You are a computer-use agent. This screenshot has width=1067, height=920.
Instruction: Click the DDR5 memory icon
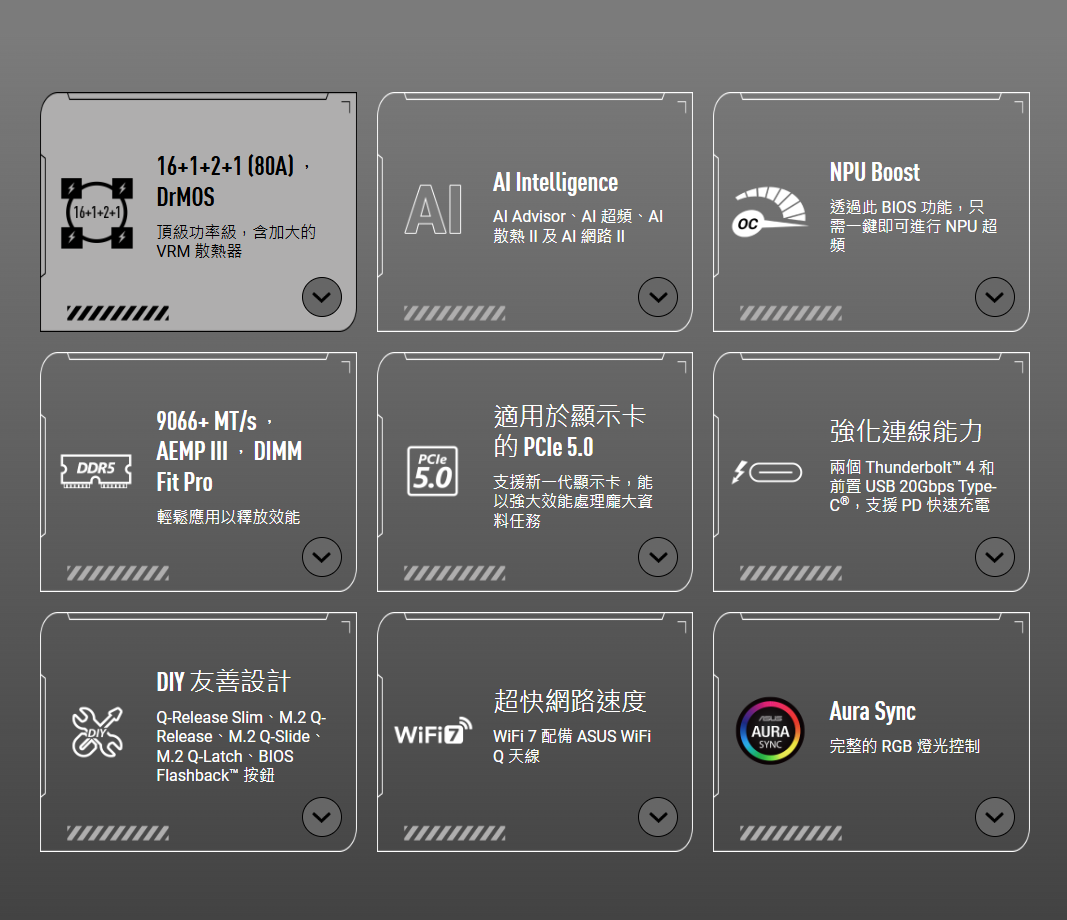pyautogui.click(x=96, y=470)
